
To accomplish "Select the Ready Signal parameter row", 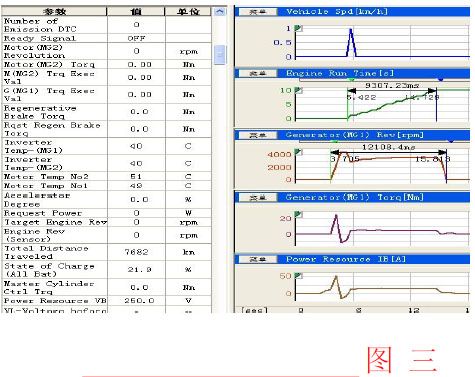I will tap(107, 38).
